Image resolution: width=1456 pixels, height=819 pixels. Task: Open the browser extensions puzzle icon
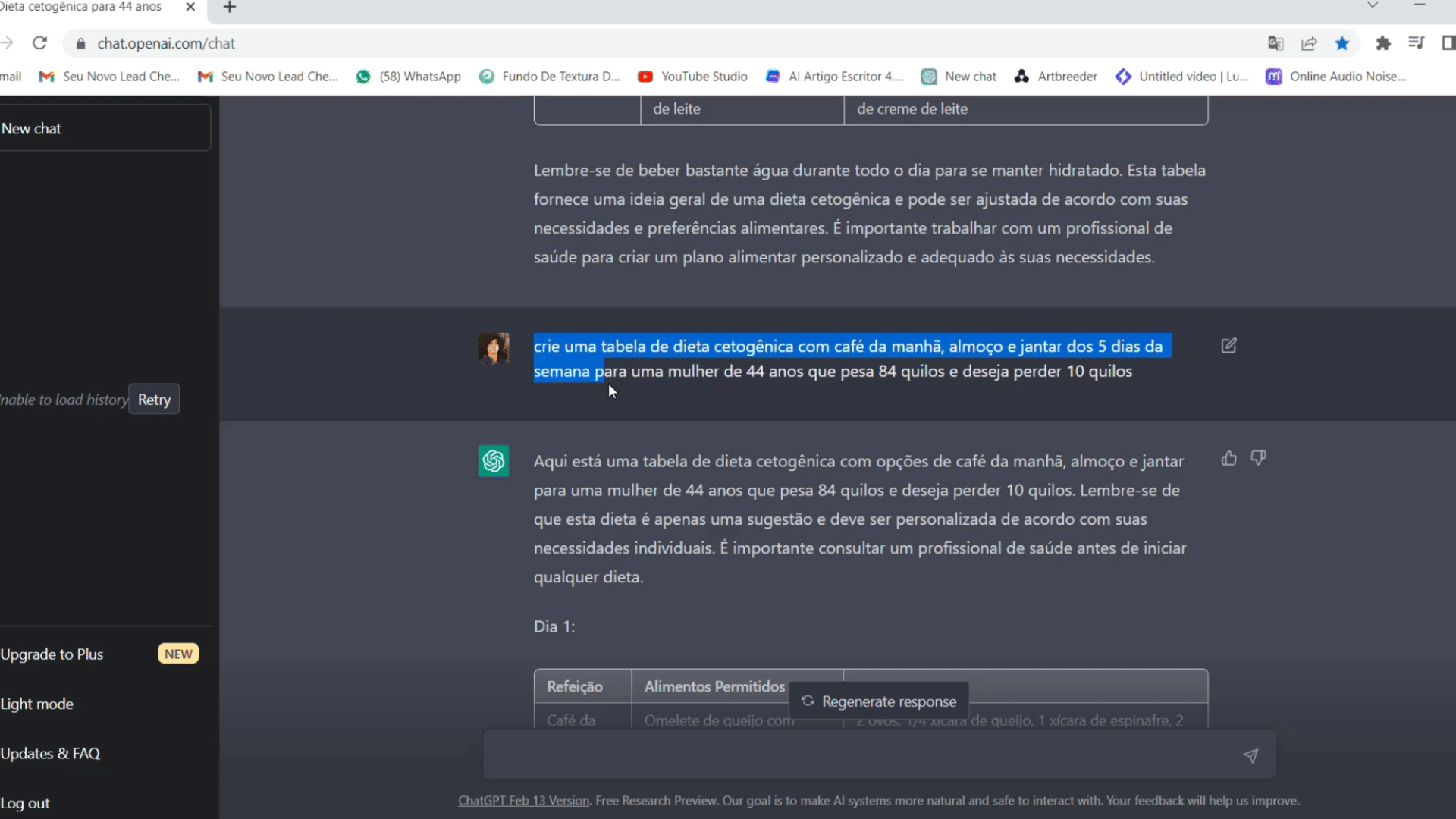[1382, 43]
